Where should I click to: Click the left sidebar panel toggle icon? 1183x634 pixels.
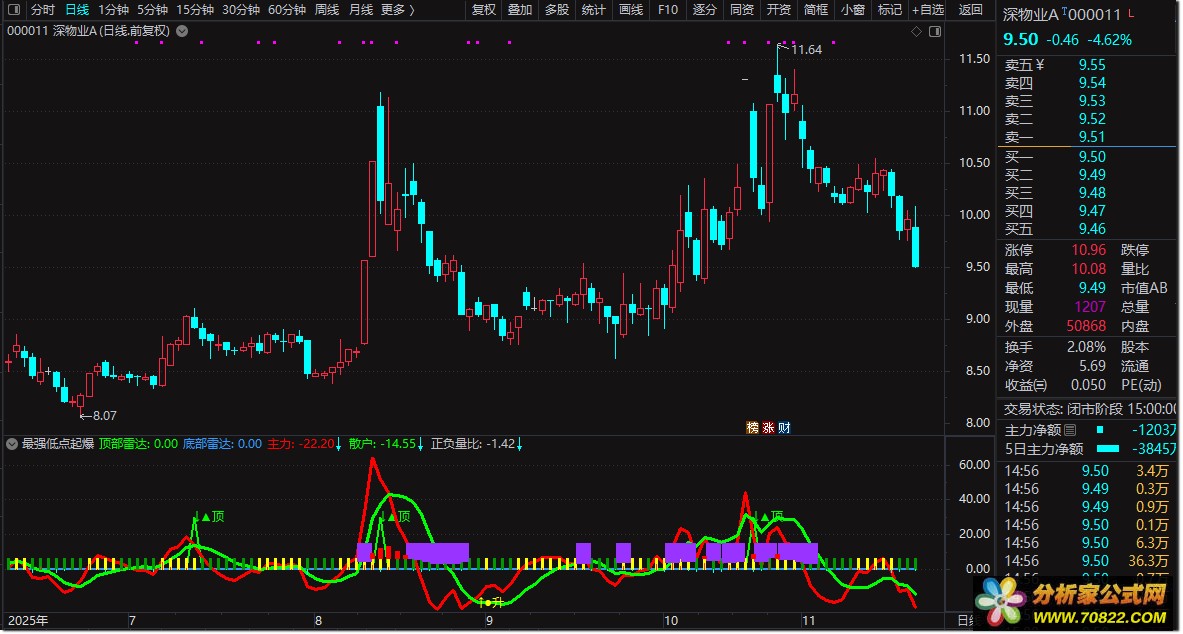click(x=13, y=10)
